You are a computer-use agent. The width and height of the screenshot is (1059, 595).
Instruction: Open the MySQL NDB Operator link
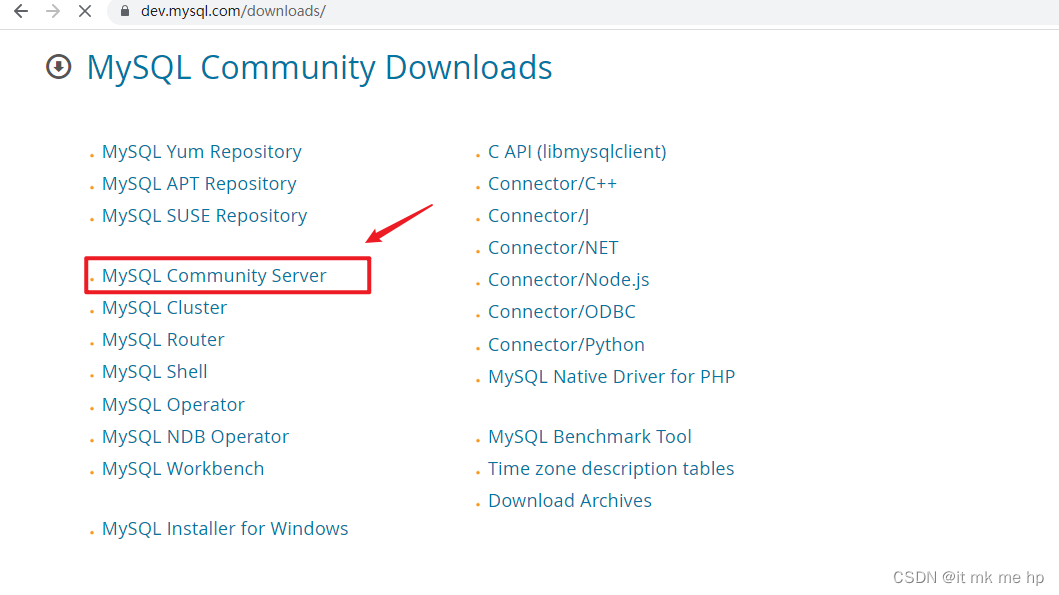pyautogui.click(x=195, y=436)
